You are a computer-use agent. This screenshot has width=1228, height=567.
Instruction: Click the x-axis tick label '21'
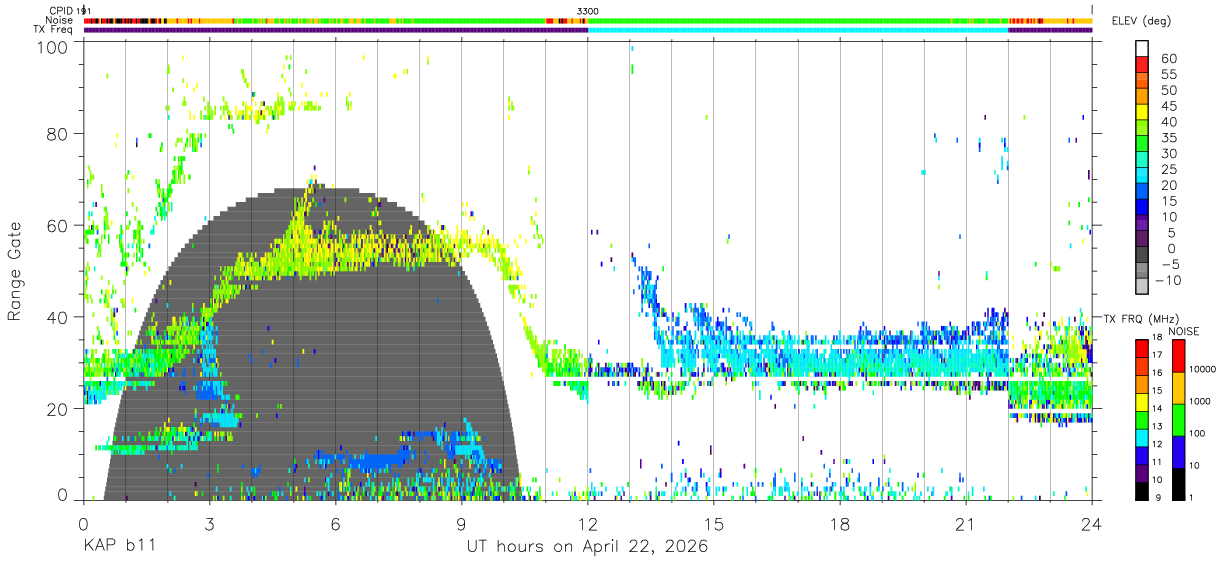(x=966, y=524)
